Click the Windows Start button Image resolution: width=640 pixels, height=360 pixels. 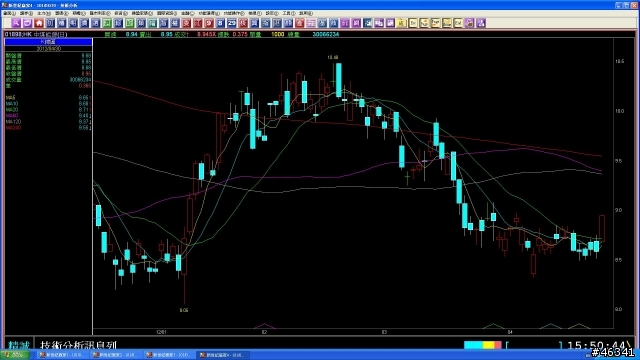coord(15,355)
